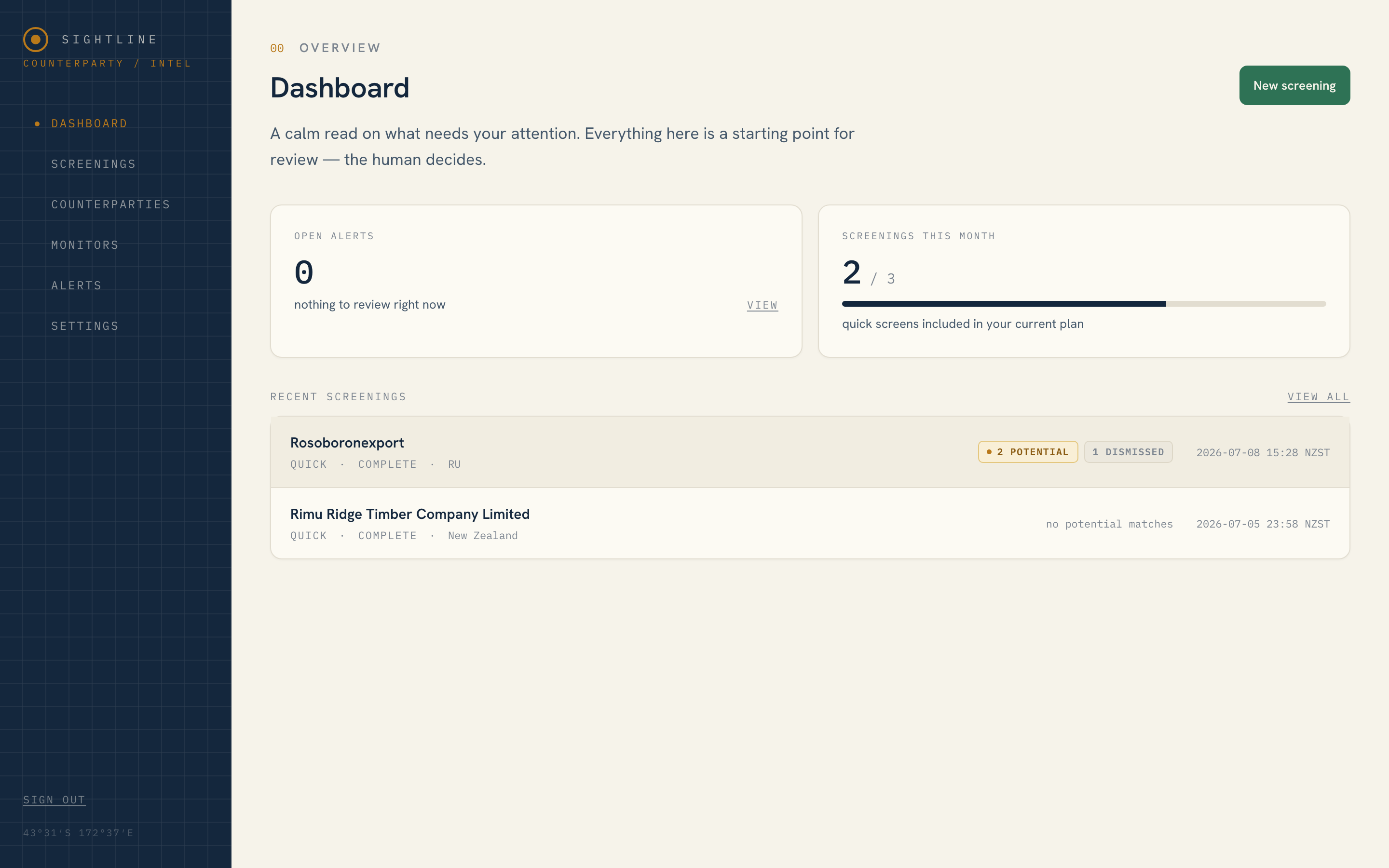Open Settings in the sidebar
The height and width of the screenshot is (868, 1389).
[x=85, y=326]
